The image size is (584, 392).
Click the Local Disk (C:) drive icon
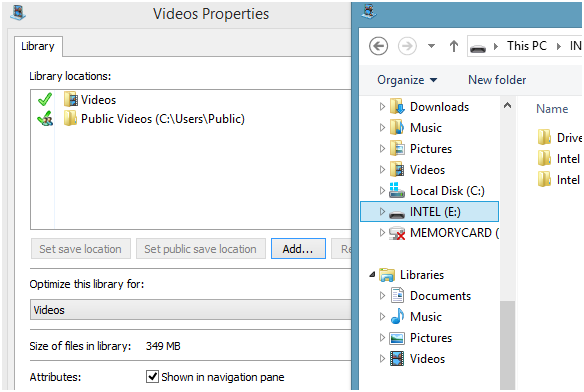coord(397,190)
